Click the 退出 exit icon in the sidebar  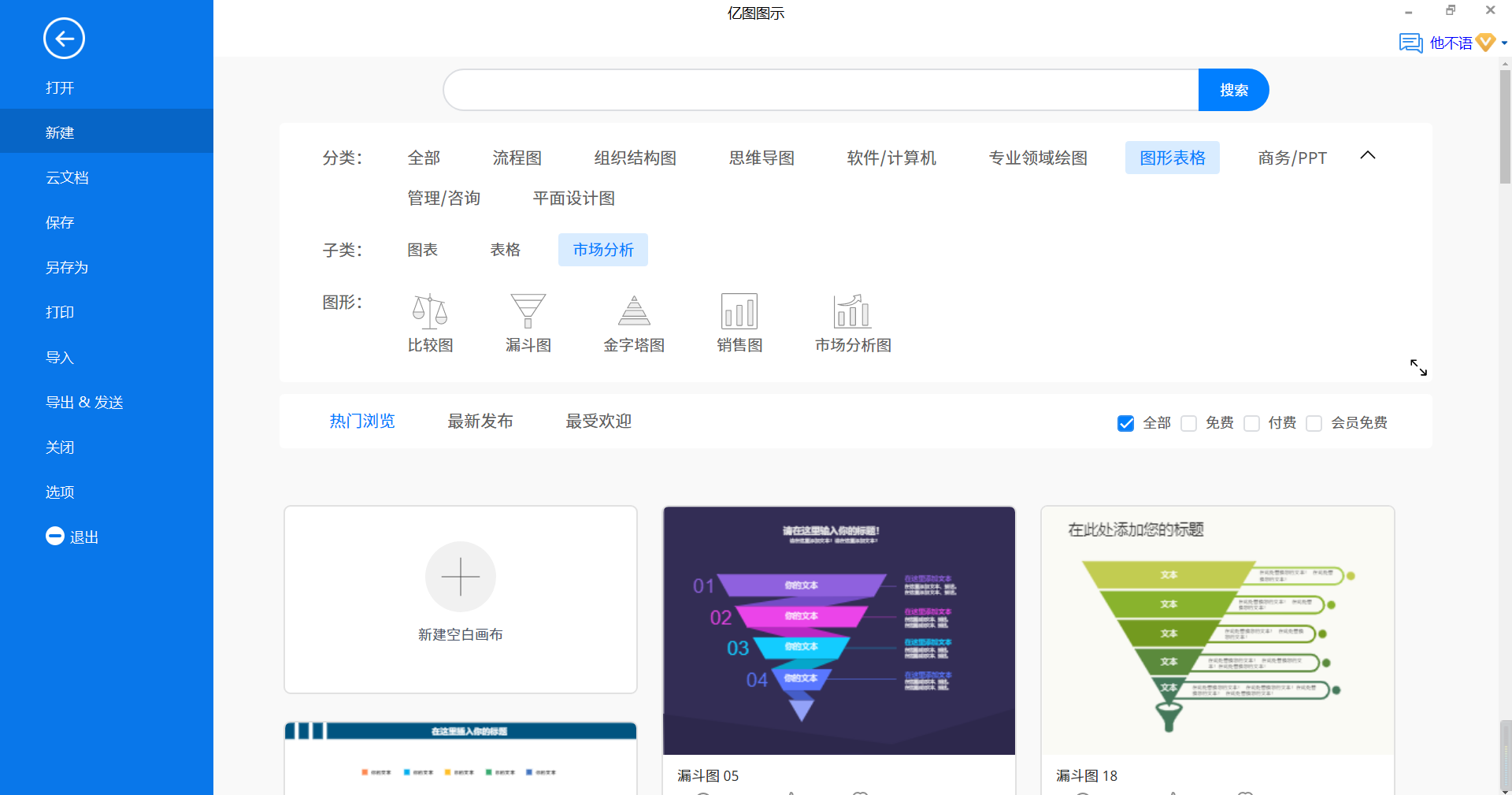[55, 536]
